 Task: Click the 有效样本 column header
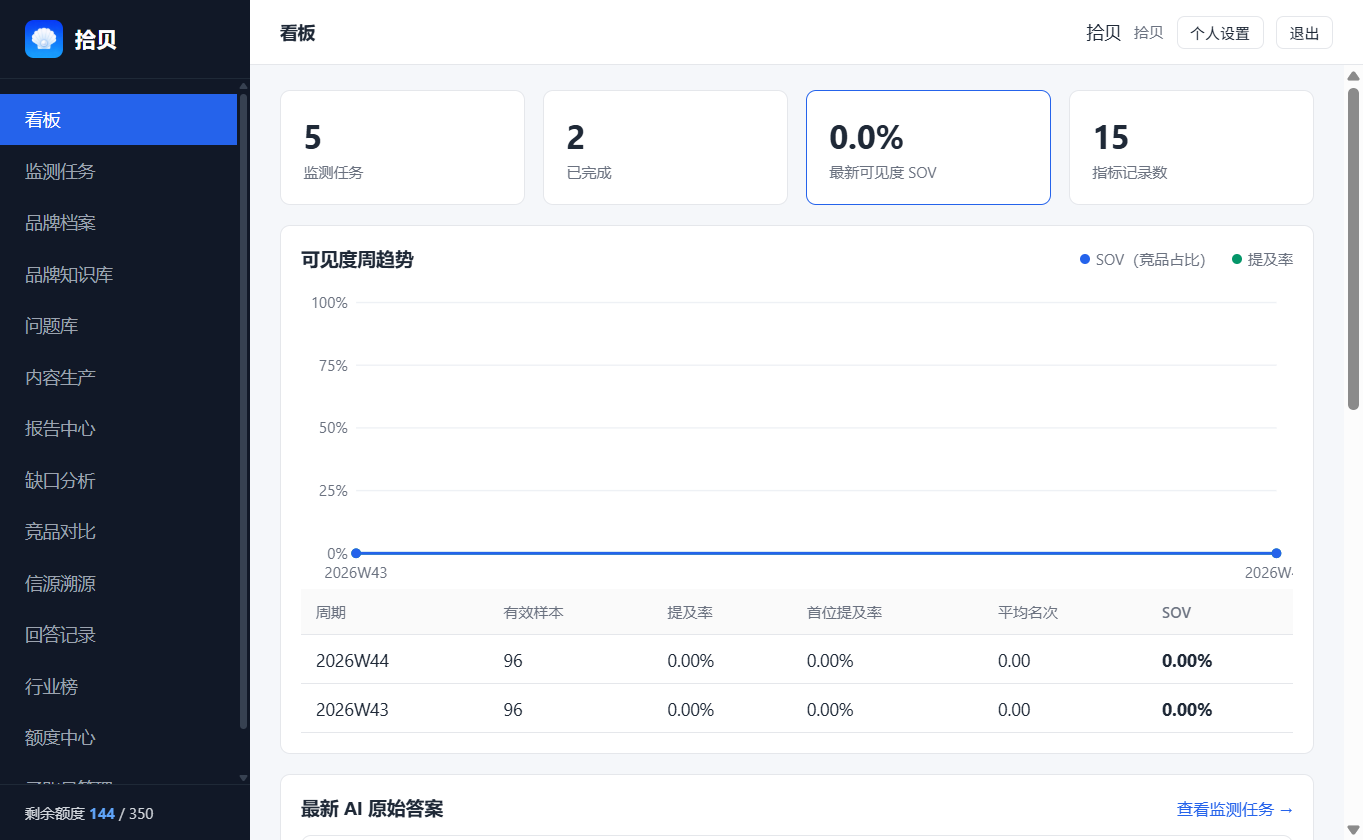pyautogui.click(x=534, y=612)
